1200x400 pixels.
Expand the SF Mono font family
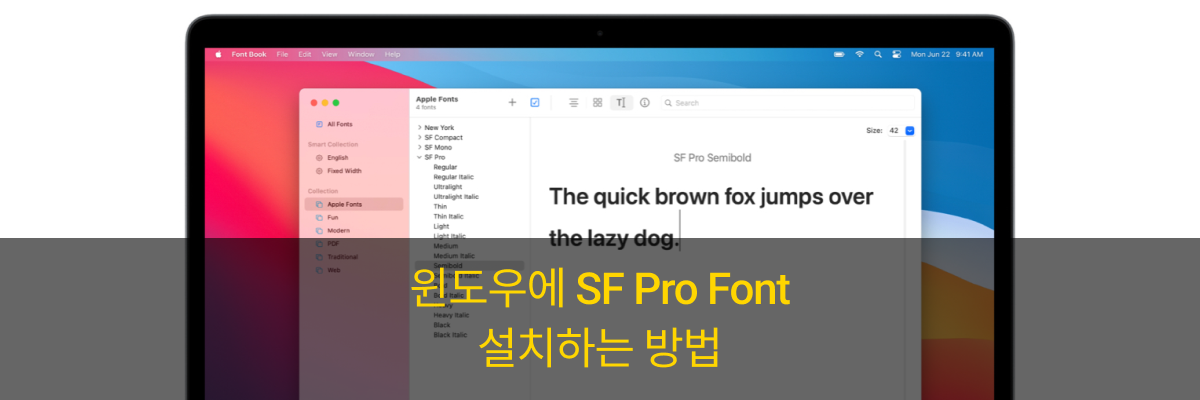(x=420, y=147)
